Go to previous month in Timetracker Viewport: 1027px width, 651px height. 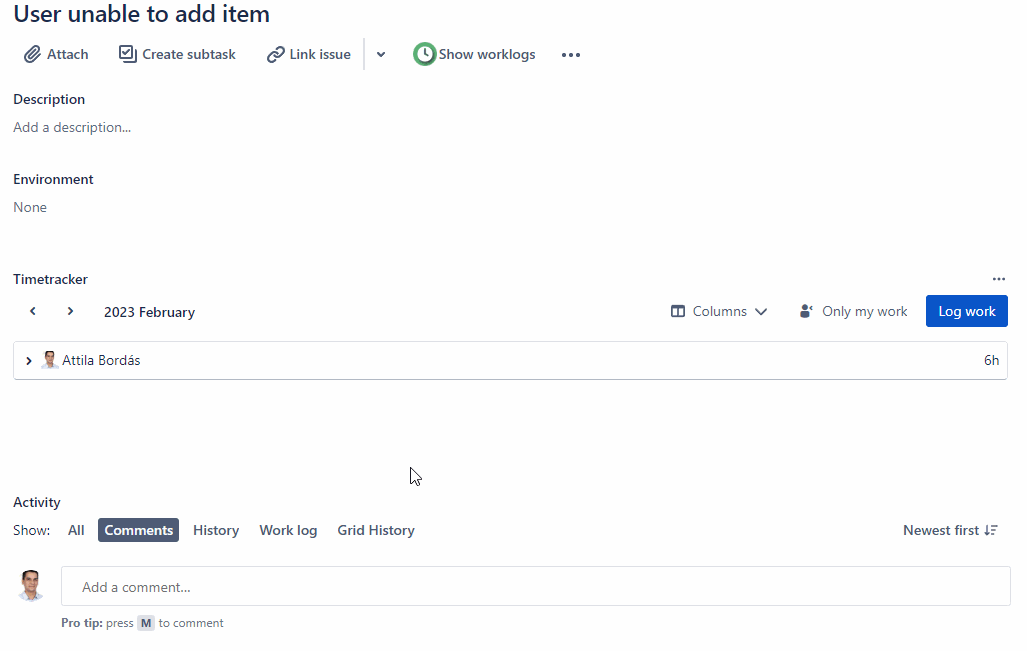[x=33, y=312]
